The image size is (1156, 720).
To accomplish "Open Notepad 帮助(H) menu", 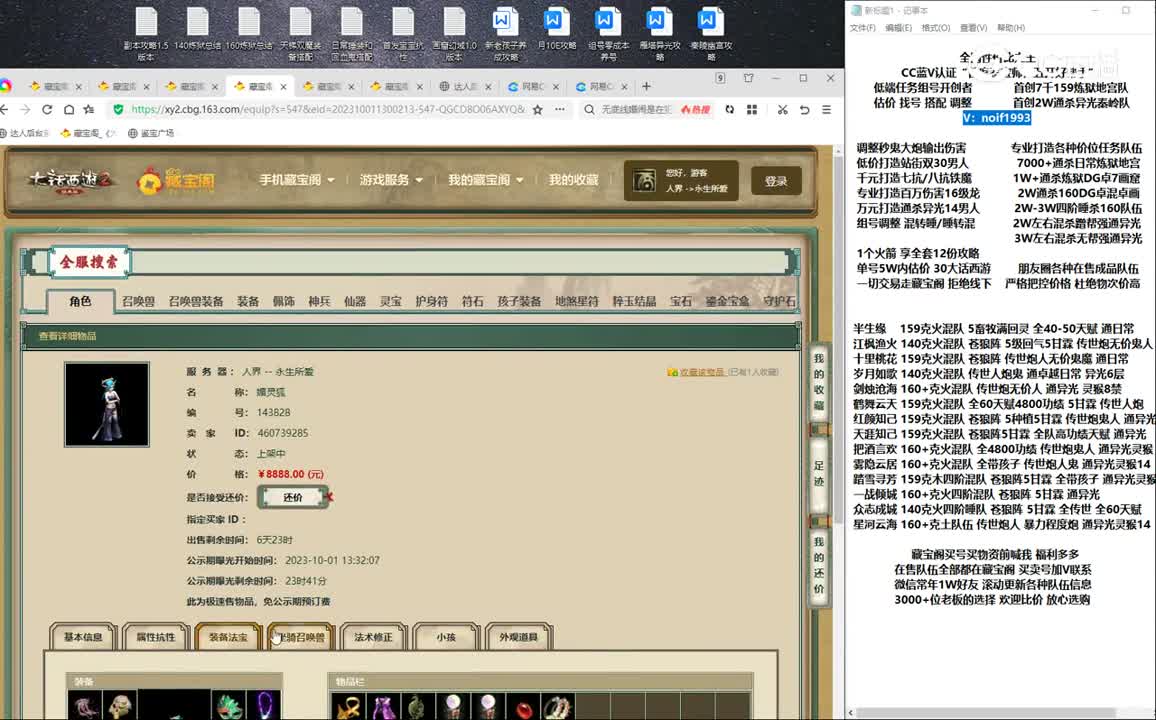I will (x=1011, y=28).
